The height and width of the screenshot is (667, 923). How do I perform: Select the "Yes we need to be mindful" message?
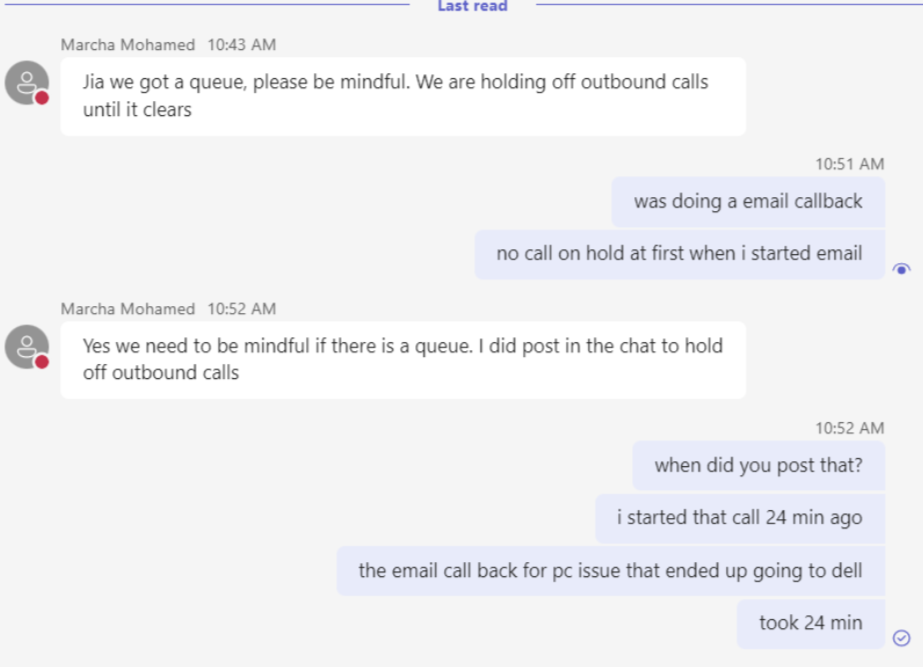tap(402, 359)
